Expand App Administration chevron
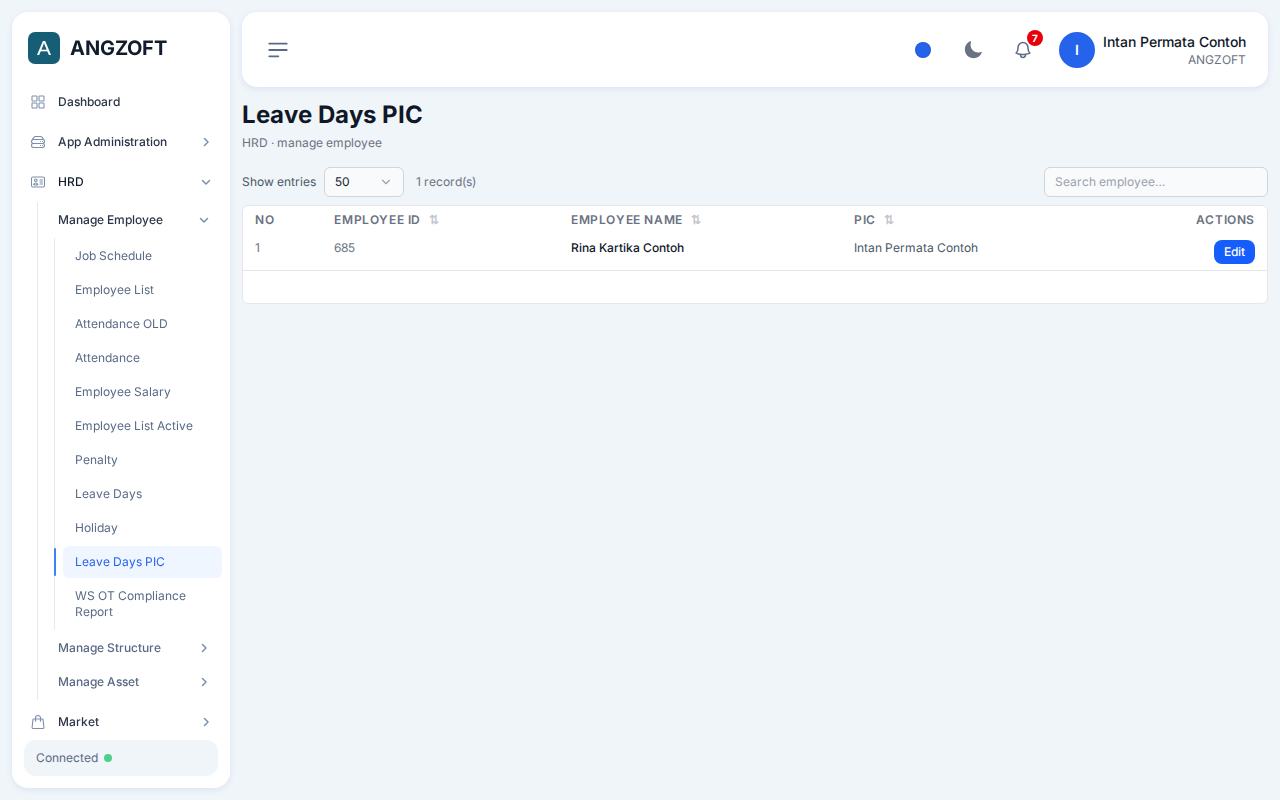Viewport: 1280px width, 800px height. [206, 142]
